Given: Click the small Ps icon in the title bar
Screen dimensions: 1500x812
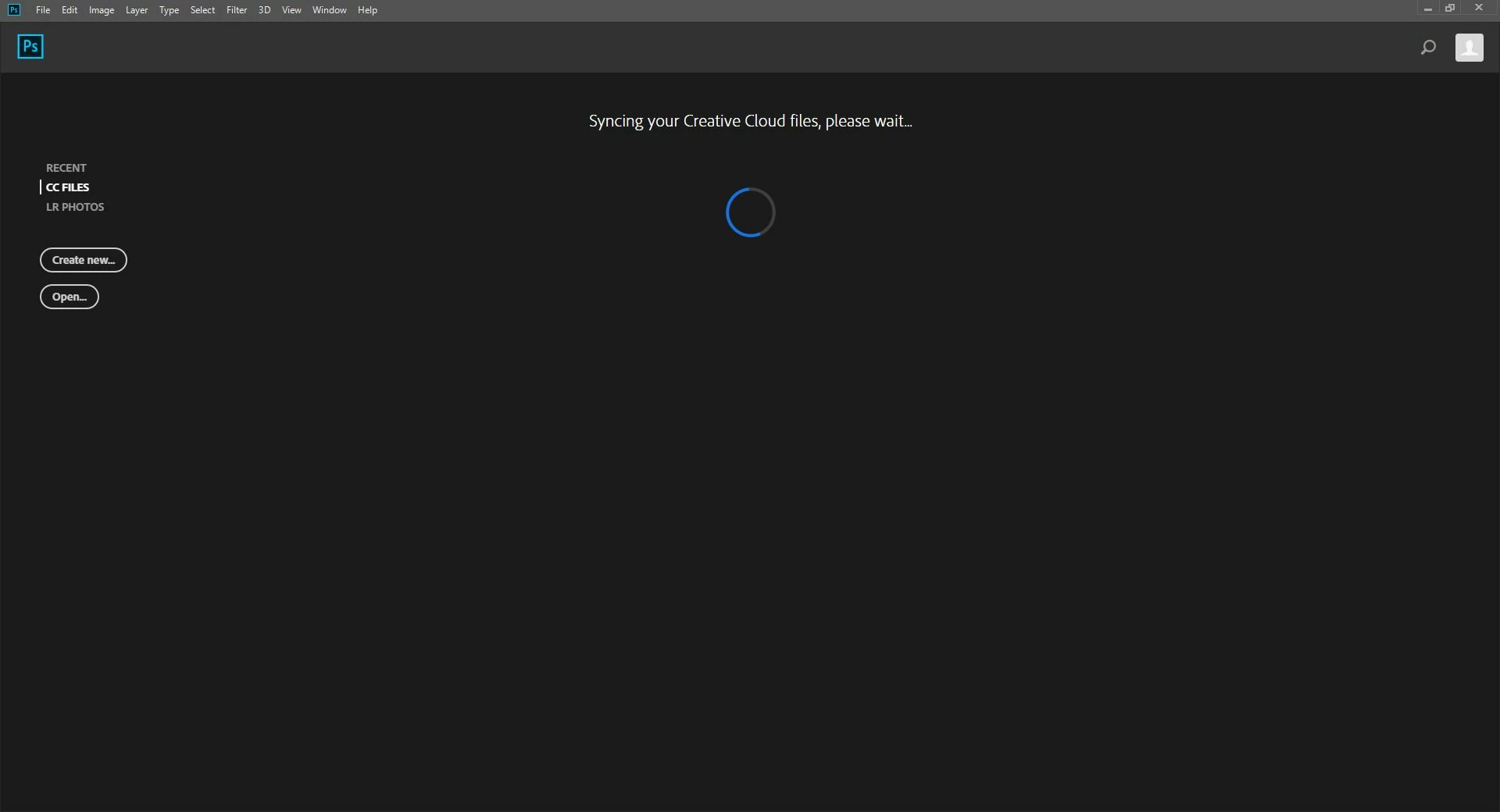Looking at the screenshot, I should (x=14, y=9).
